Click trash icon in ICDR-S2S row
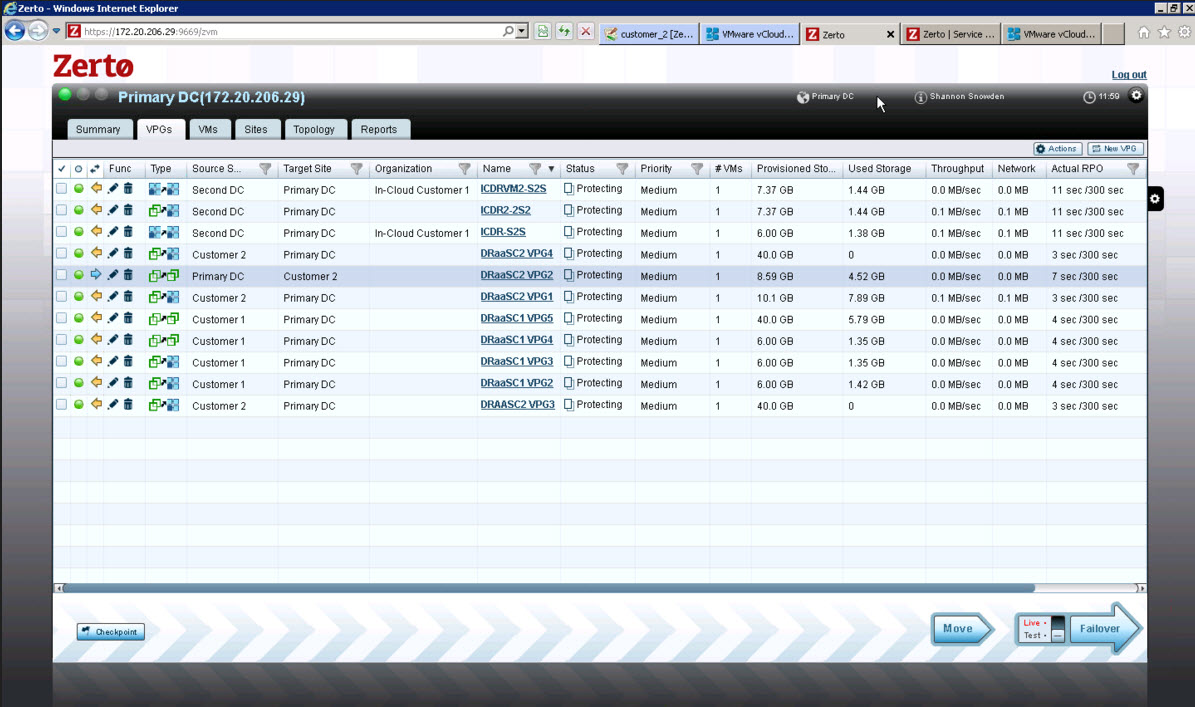This screenshot has width=1195, height=707. pos(128,232)
